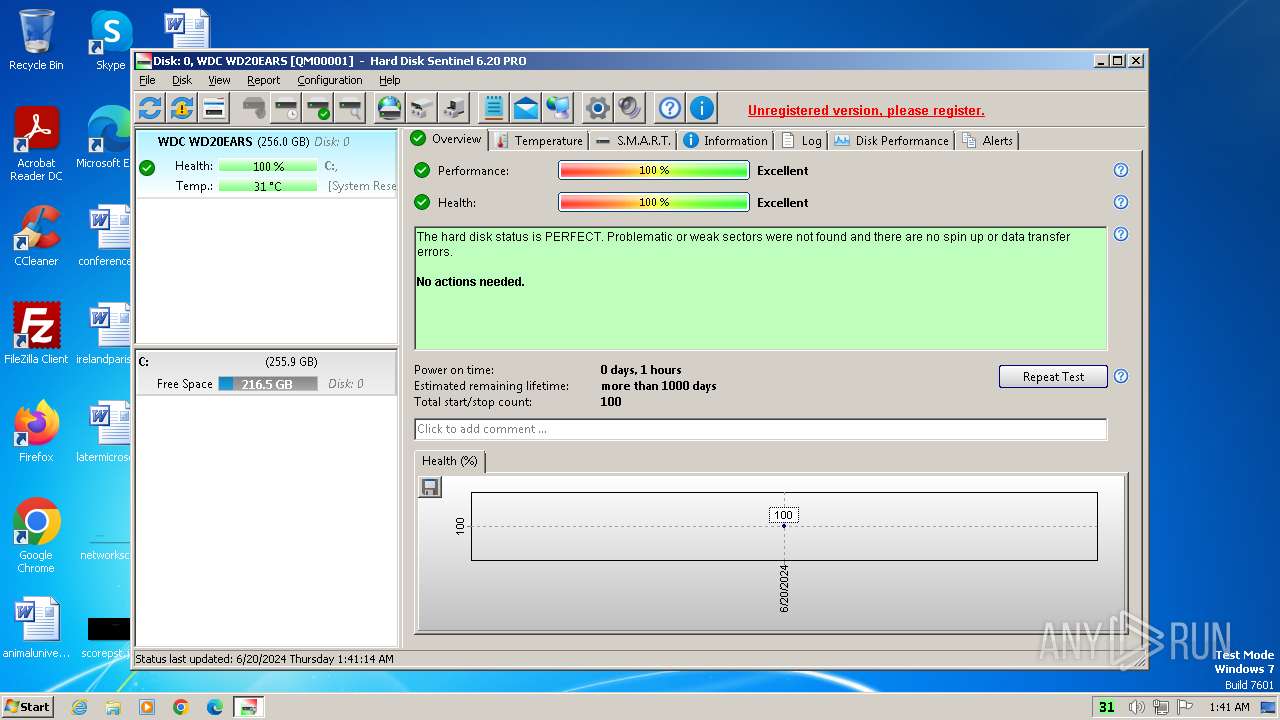1280x720 pixels.
Task: Click the globe over disk toolbar icon
Action: [x=390, y=108]
